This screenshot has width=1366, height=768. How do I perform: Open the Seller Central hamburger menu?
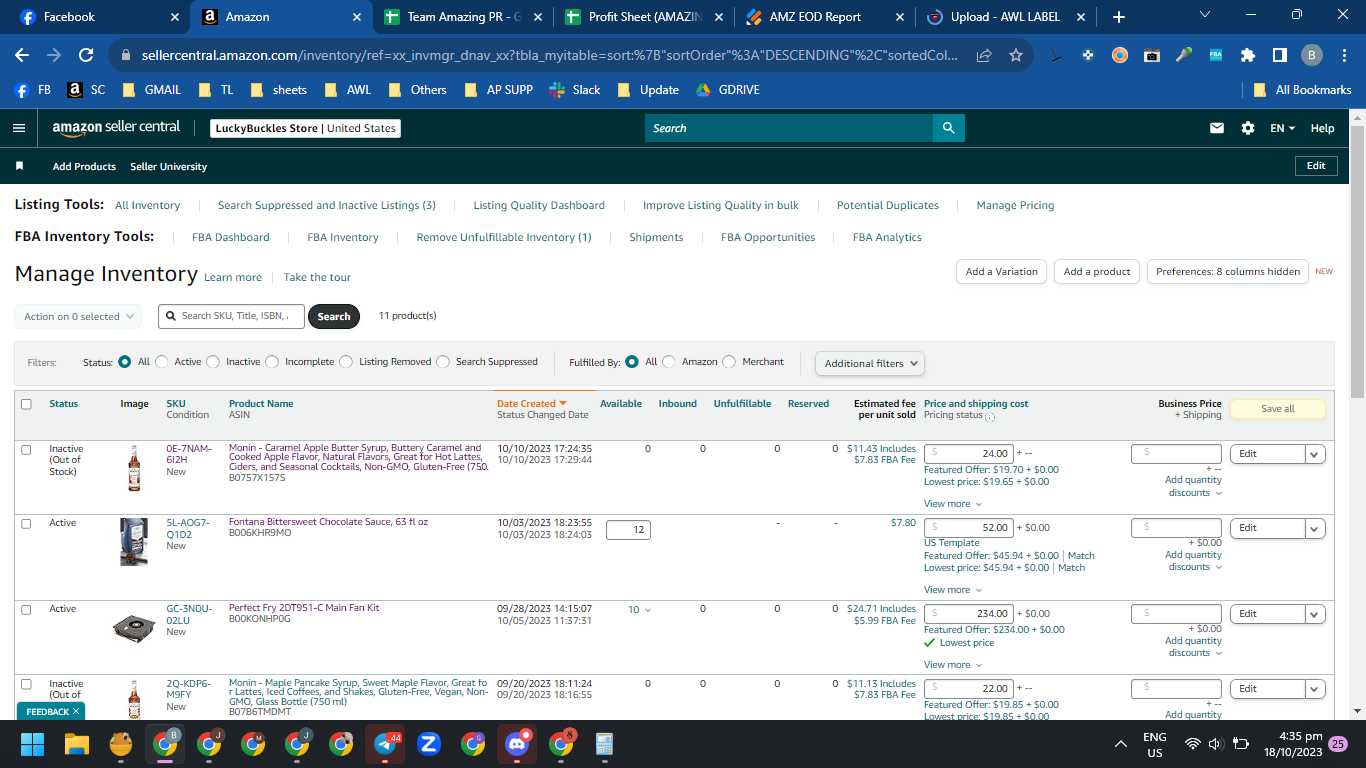point(18,128)
